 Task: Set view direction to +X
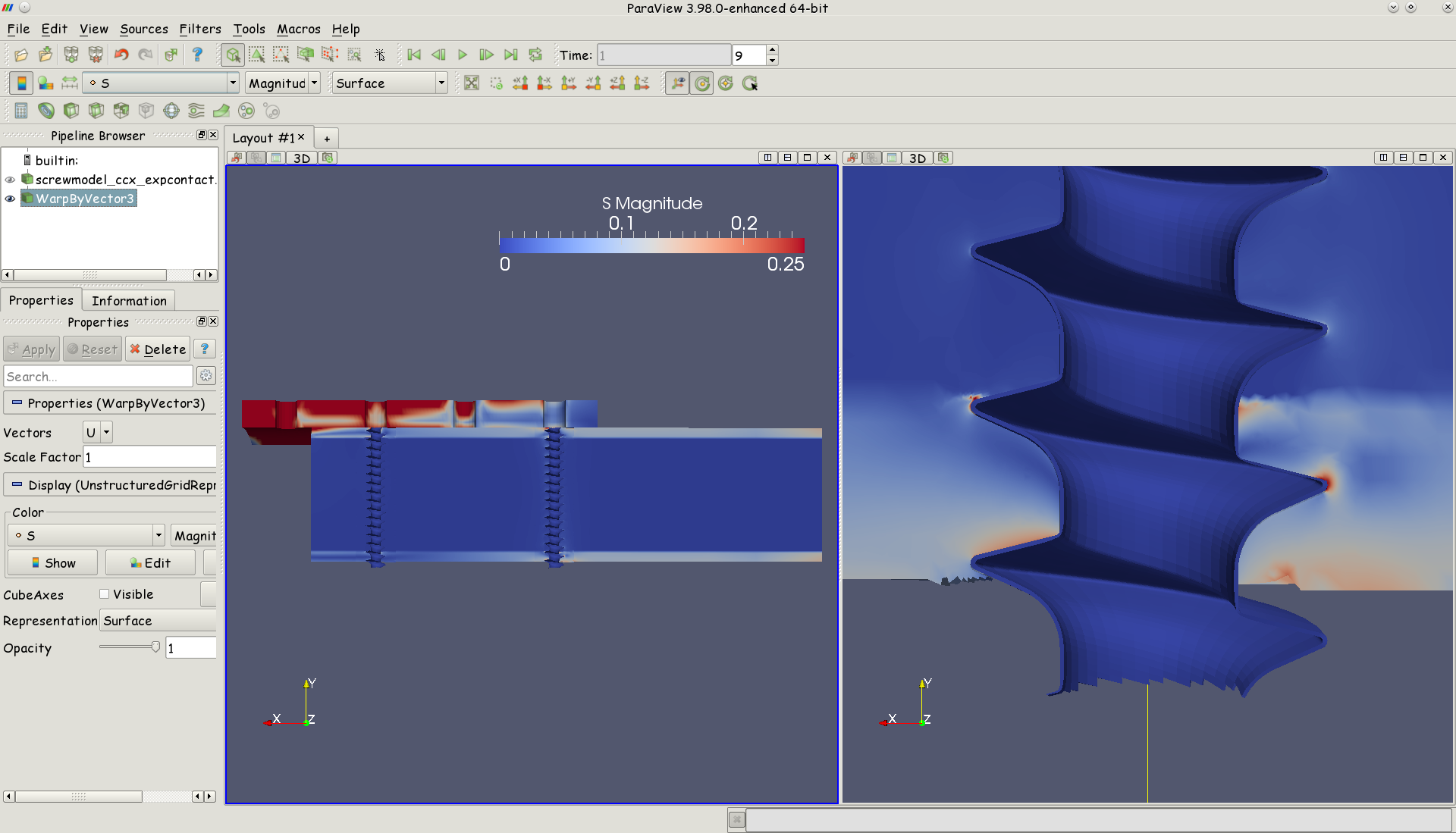tap(520, 83)
